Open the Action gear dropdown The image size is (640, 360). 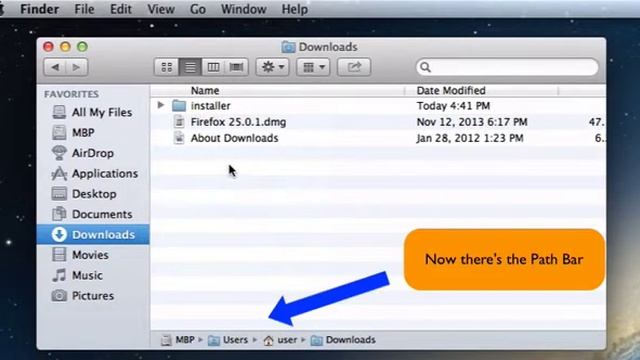coord(273,67)
